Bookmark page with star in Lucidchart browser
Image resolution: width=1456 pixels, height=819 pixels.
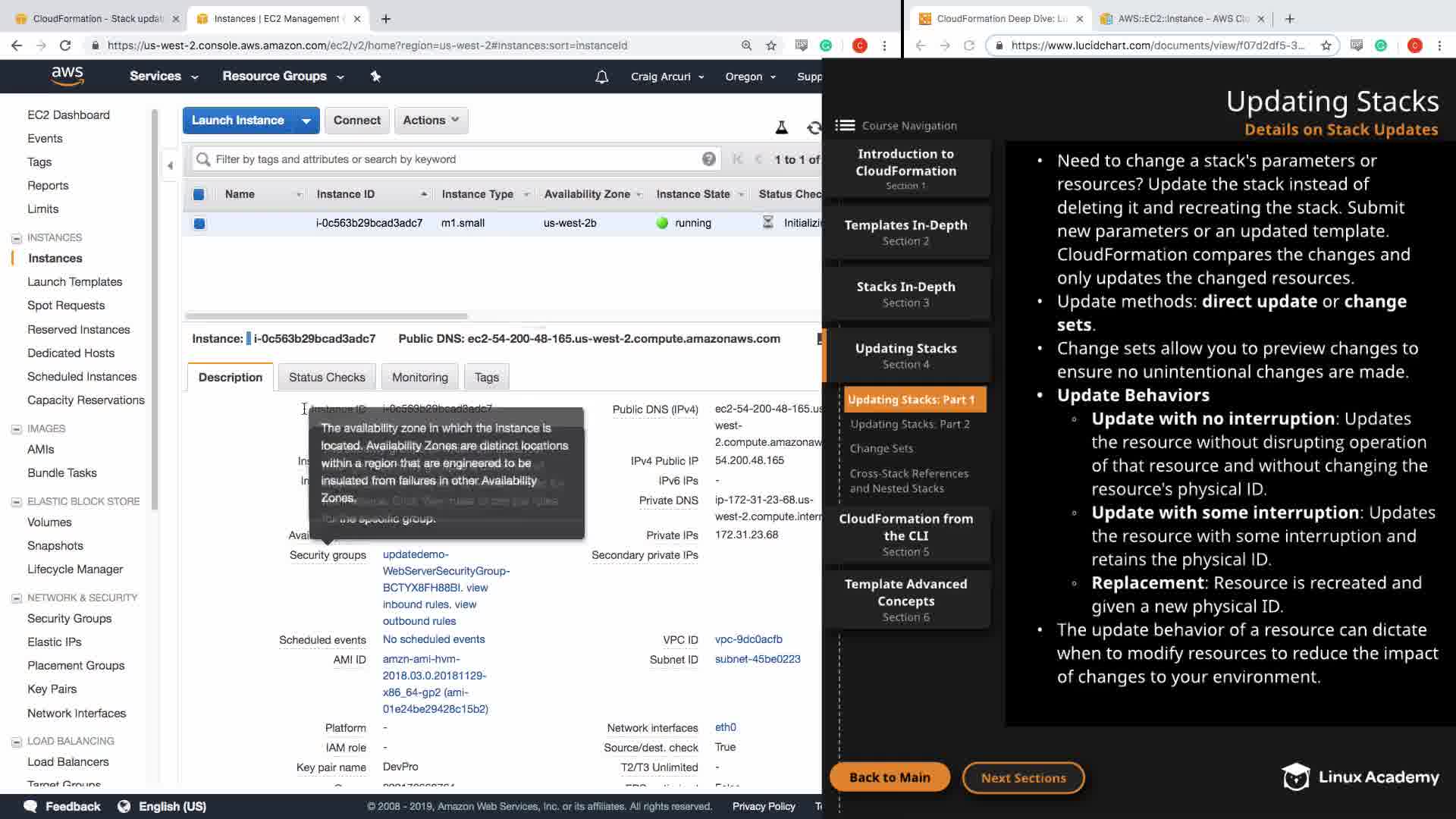(x=1326, y=45)
